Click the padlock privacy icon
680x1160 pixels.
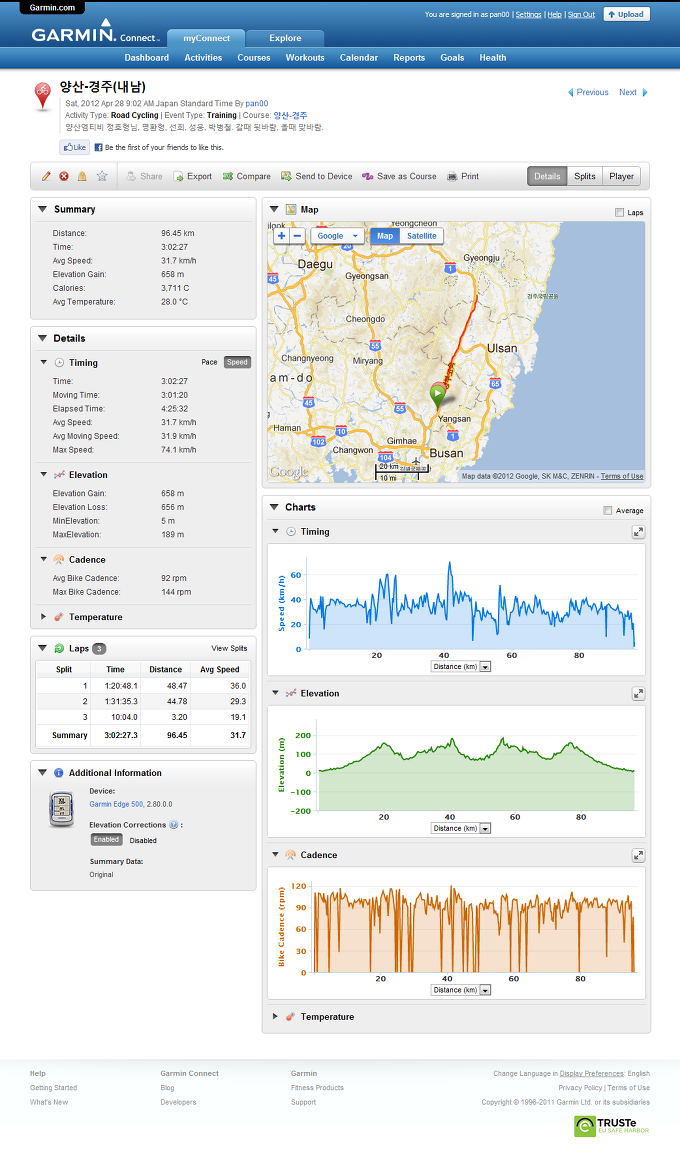coord(82,176)
